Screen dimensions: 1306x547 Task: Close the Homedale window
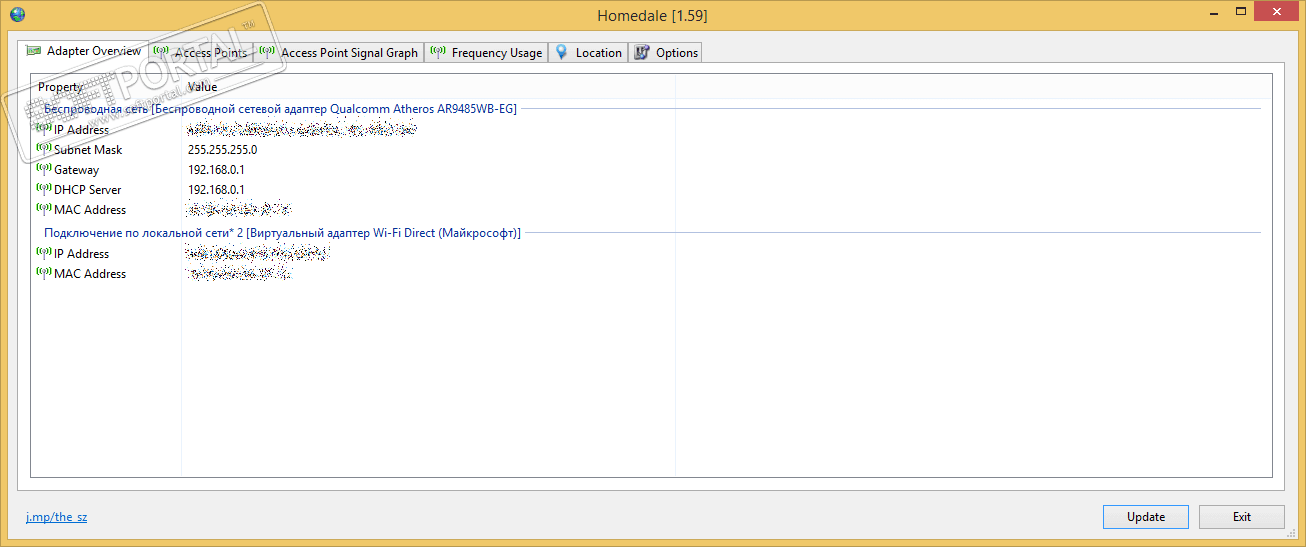click(1278, 11)
